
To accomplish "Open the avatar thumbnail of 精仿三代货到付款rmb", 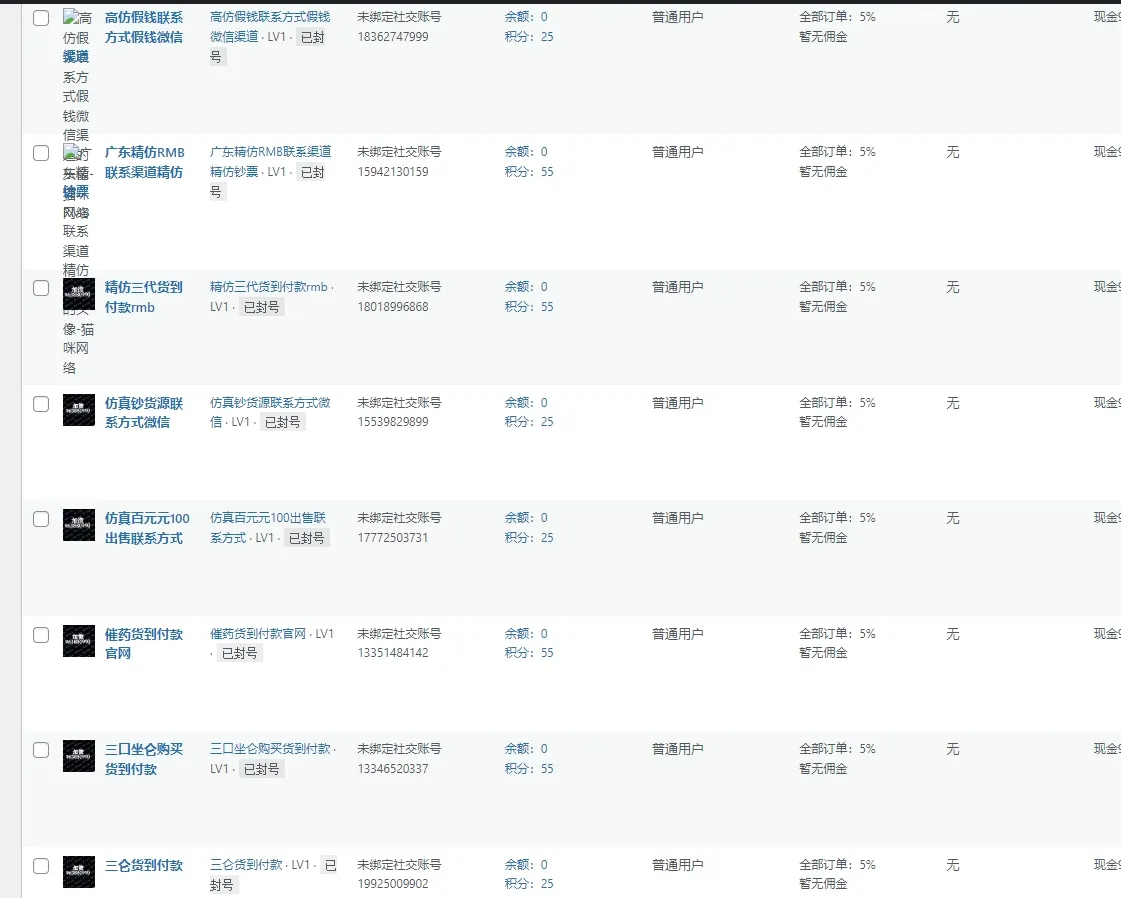I will coord(79,294).
